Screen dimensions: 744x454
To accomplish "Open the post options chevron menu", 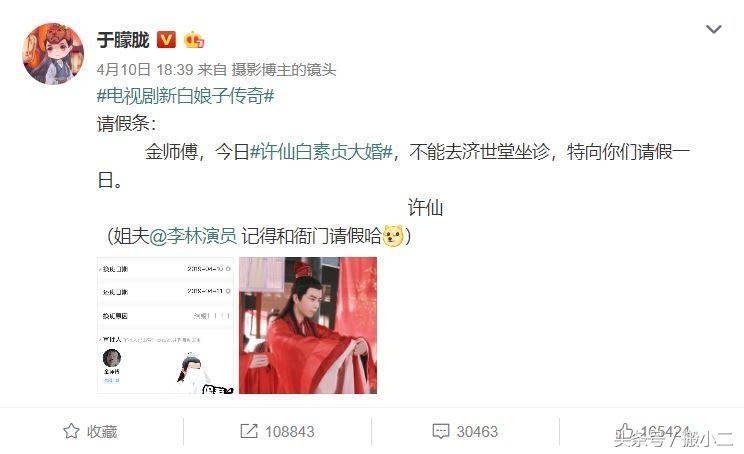I will (x=714, y=29).
